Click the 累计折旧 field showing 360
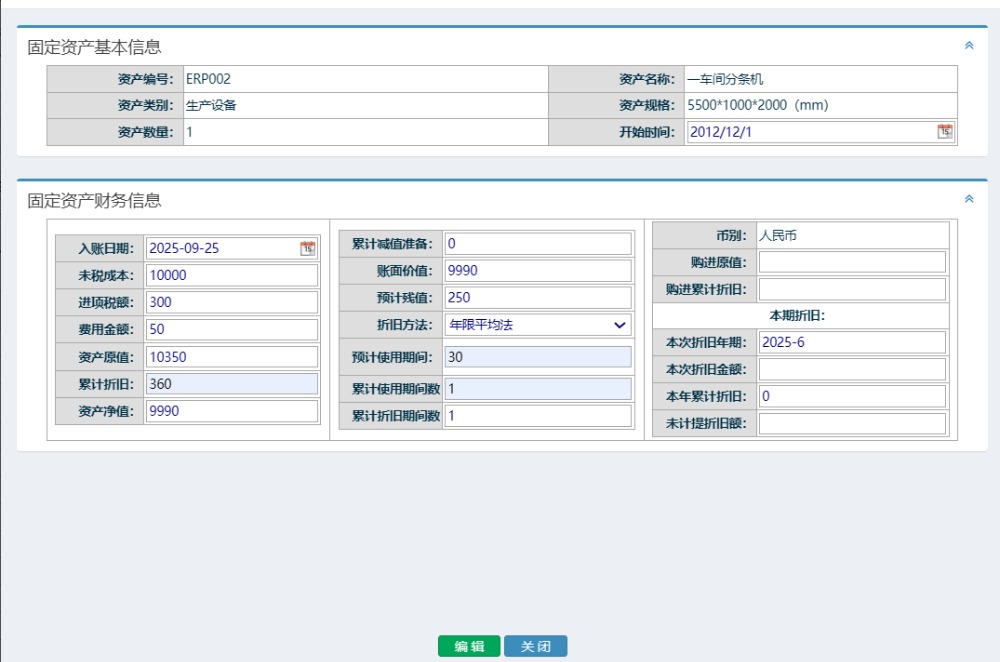Image resolution: width=1000 pixels, height=662 pixels. pos(231,384)
